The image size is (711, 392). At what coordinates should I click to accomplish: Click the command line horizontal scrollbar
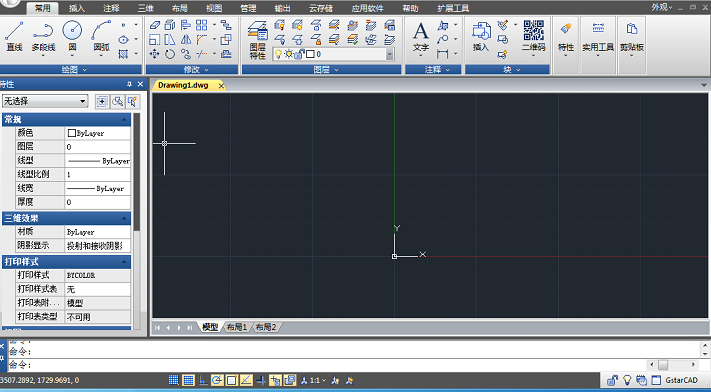tap(672, 364)
